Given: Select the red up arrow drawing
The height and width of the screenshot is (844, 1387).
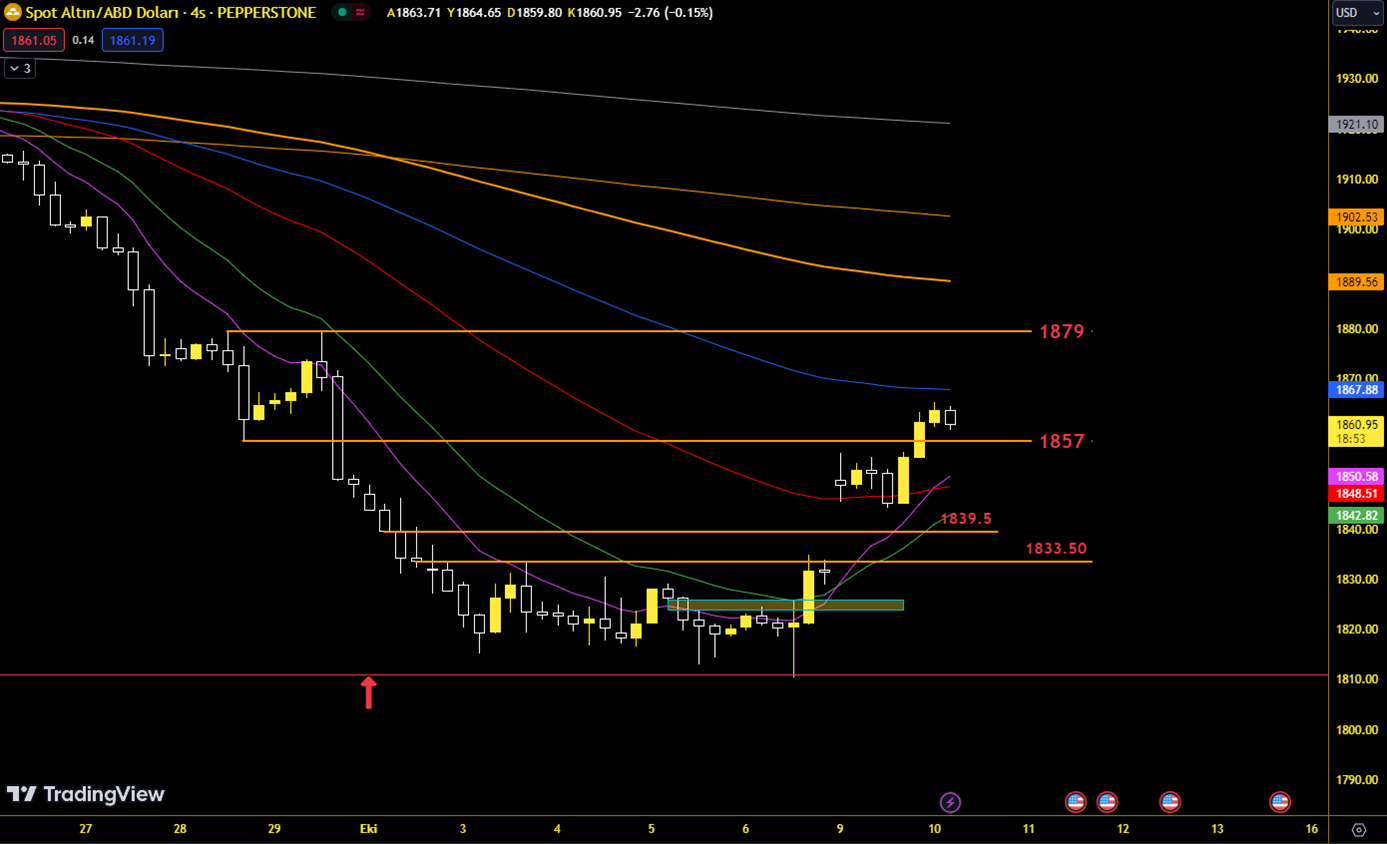Looking at the screenshot, I should [368, 692].
